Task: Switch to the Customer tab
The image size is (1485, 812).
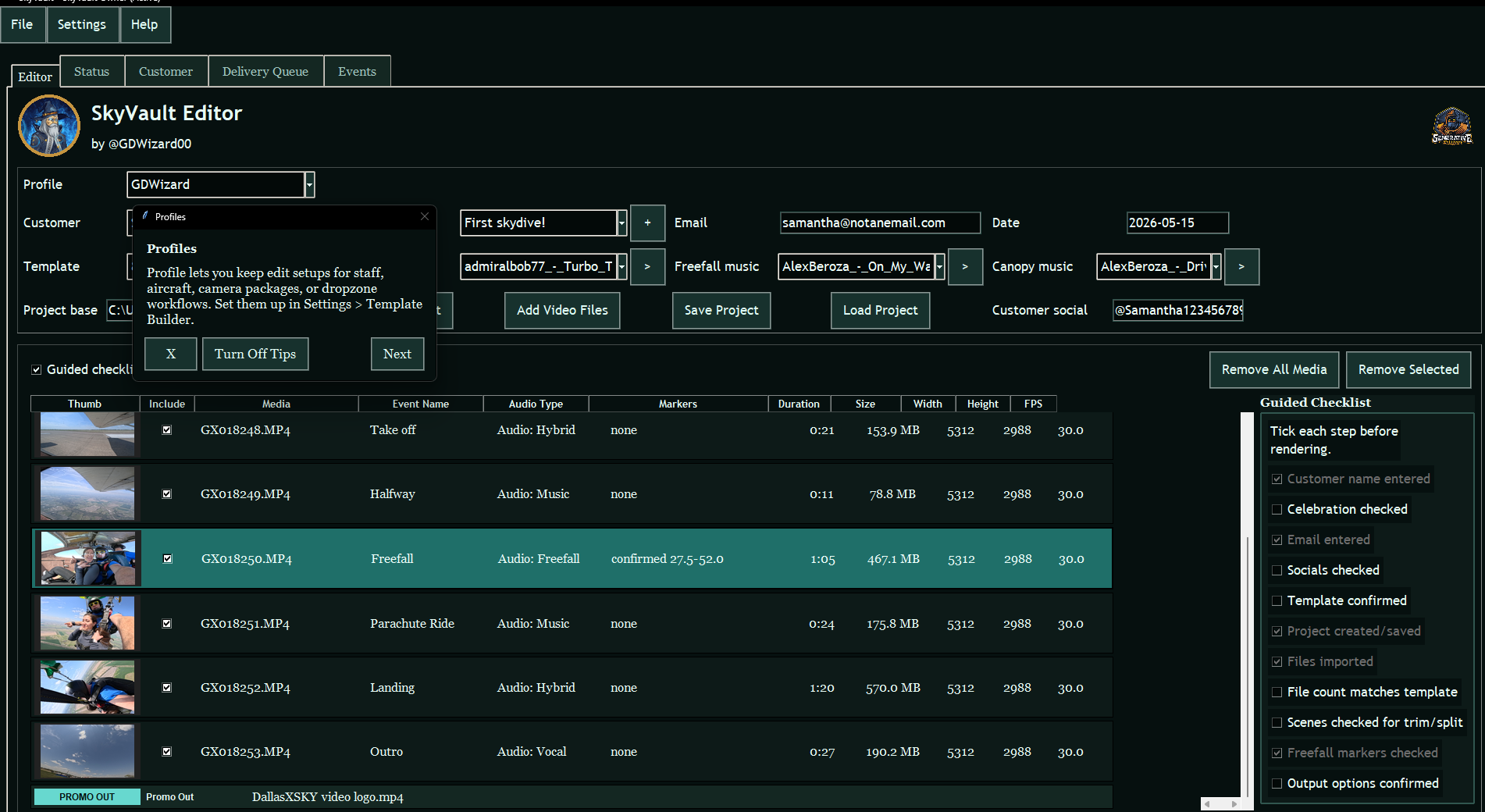Action: [166, 71]
